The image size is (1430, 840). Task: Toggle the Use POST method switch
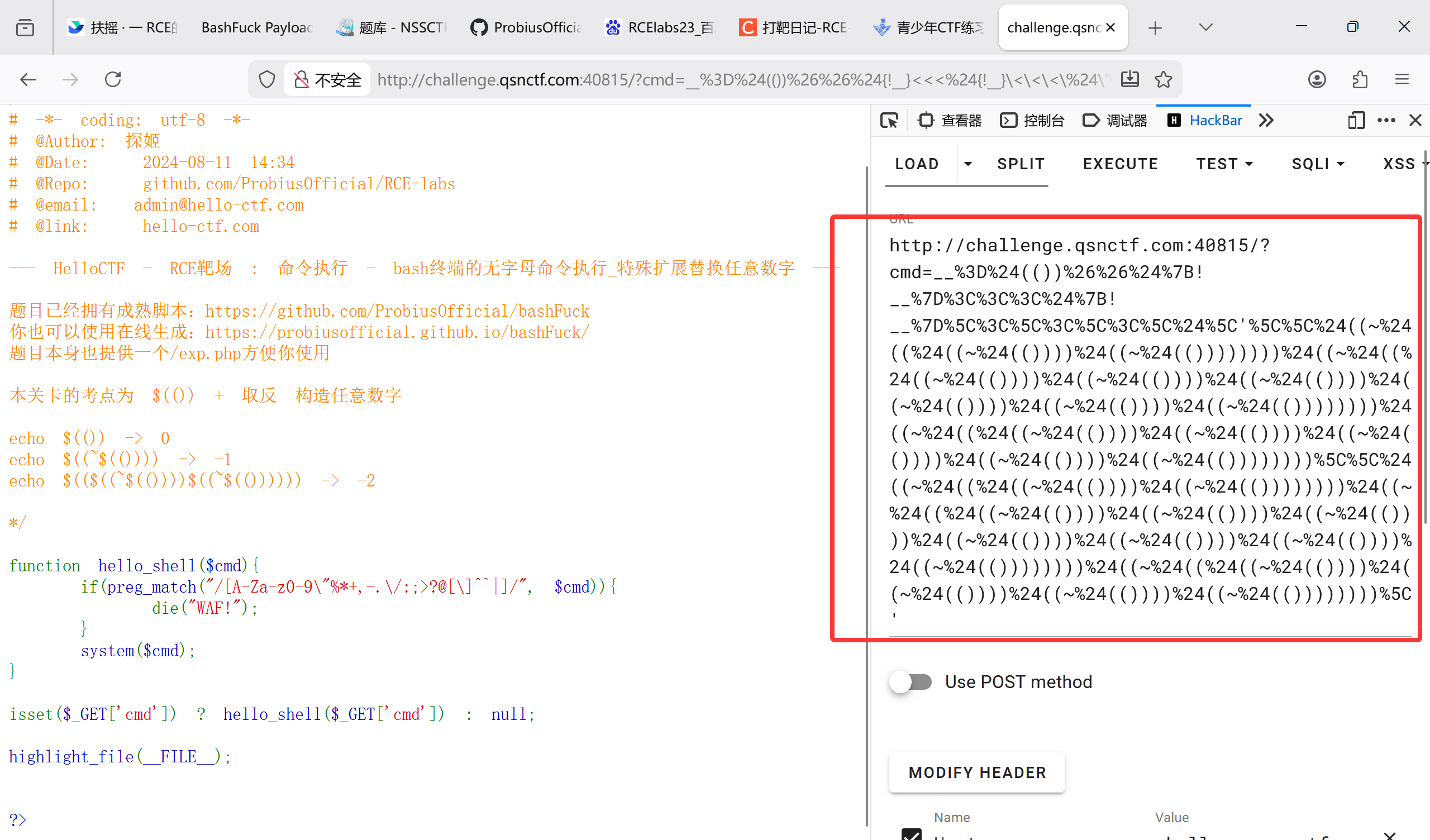click(x=911, y=681)
